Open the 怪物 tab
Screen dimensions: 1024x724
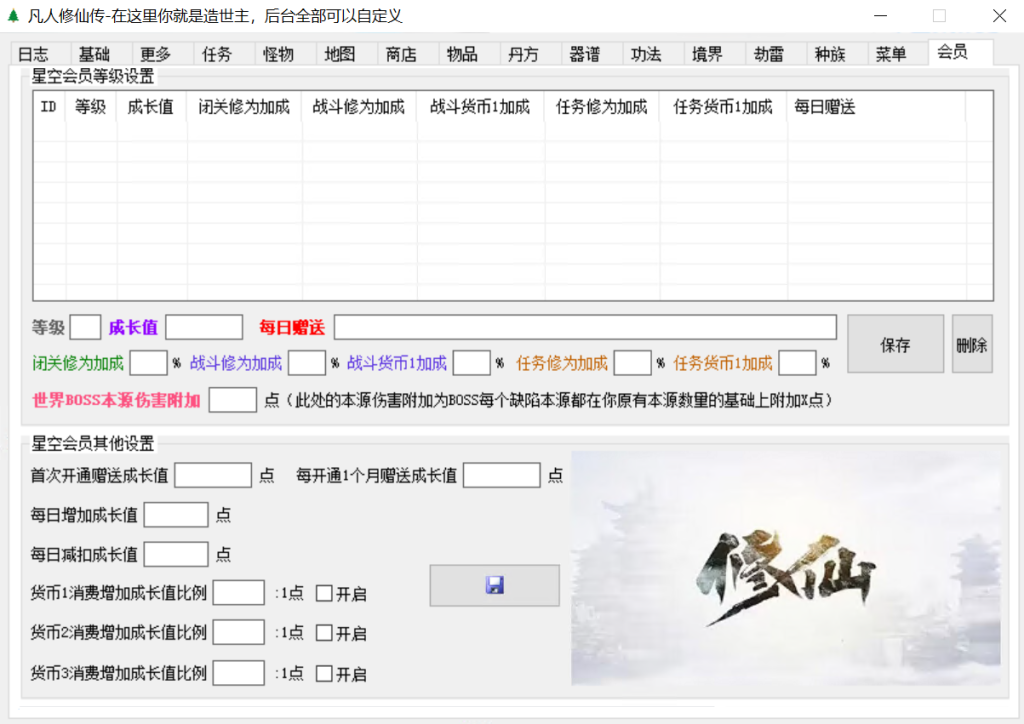(x=278, y=55)
